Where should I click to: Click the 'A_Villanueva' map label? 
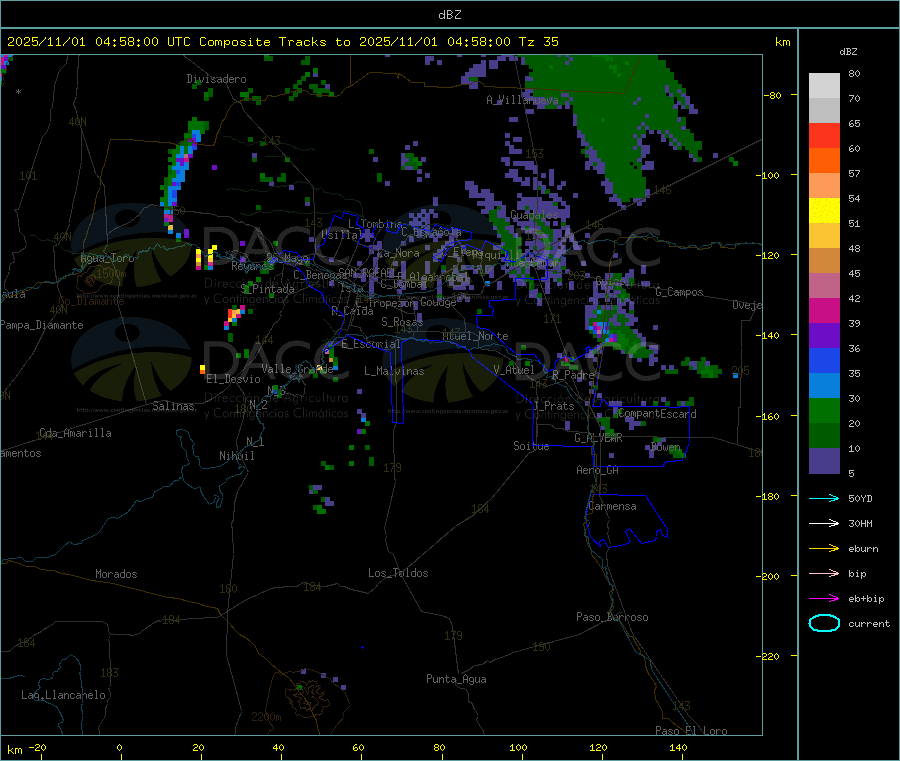[522, 100]
